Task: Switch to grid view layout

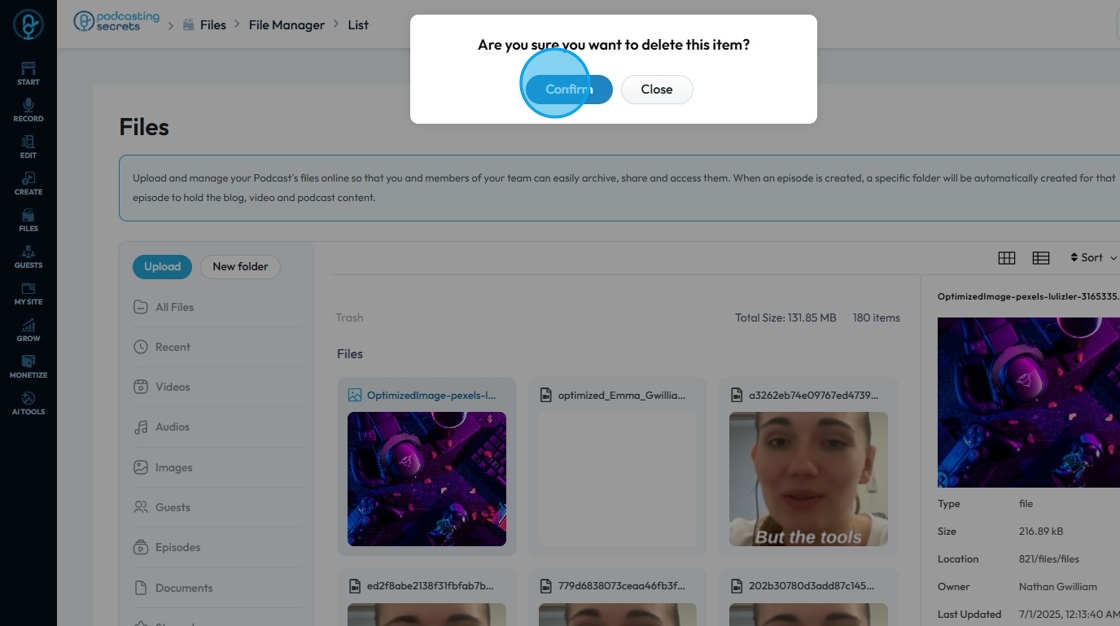Action: 1006,258
